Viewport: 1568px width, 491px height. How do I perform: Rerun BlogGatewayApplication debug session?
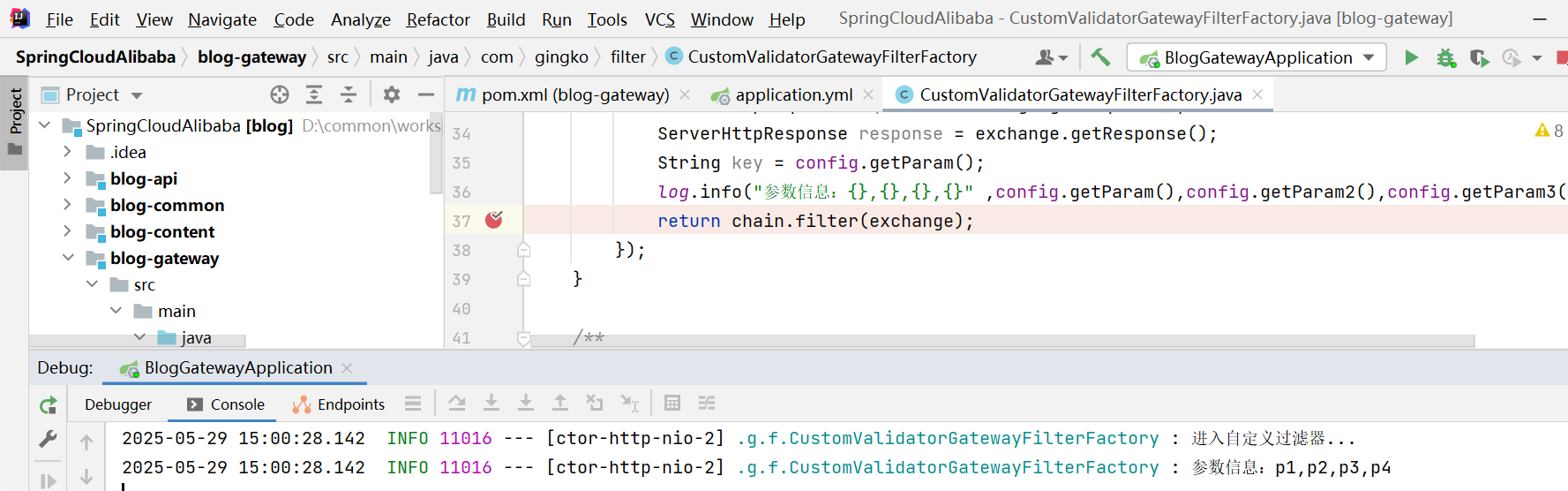pyautogui.click(x=49, y=405)
